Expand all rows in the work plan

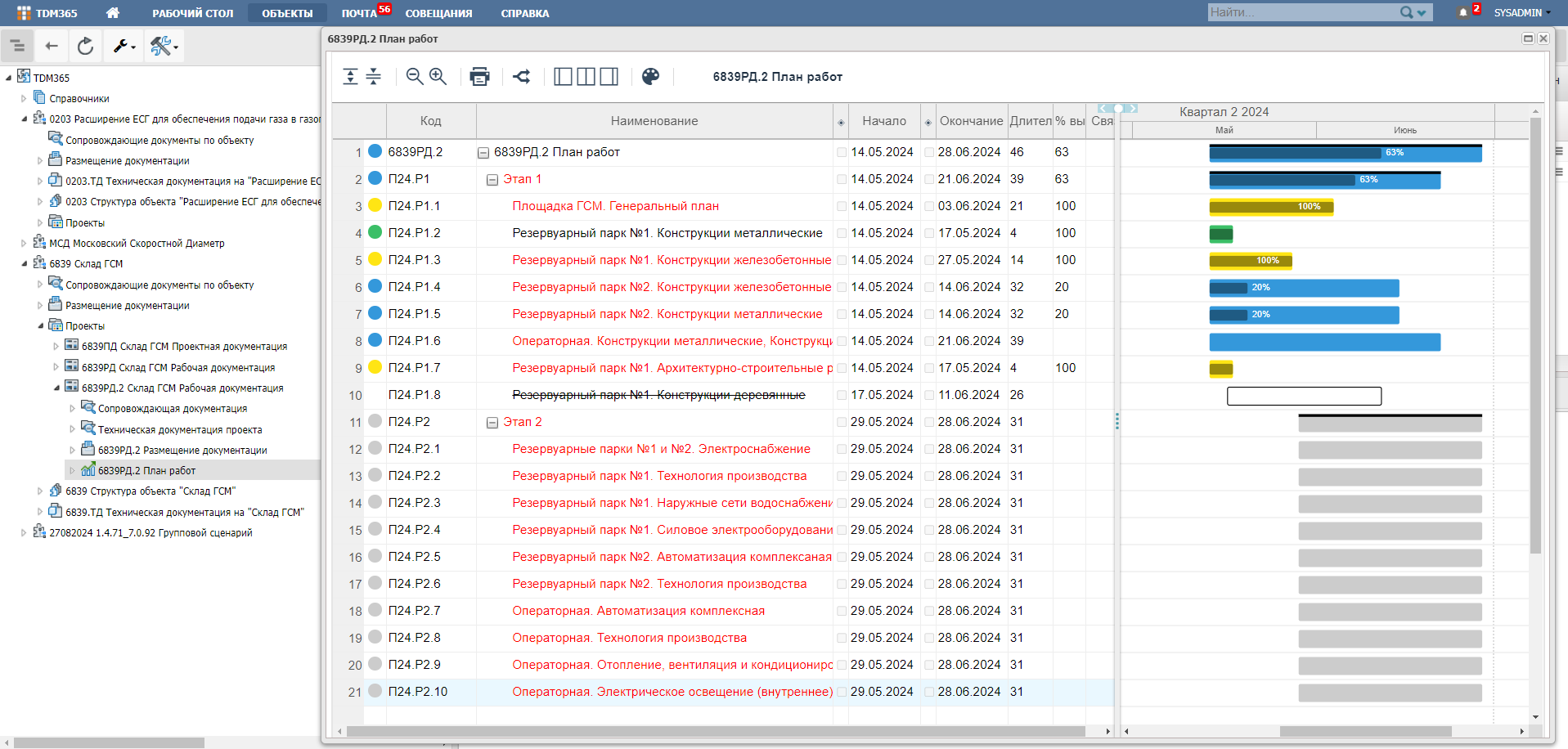pyautogui.click(x=350, y=77)
